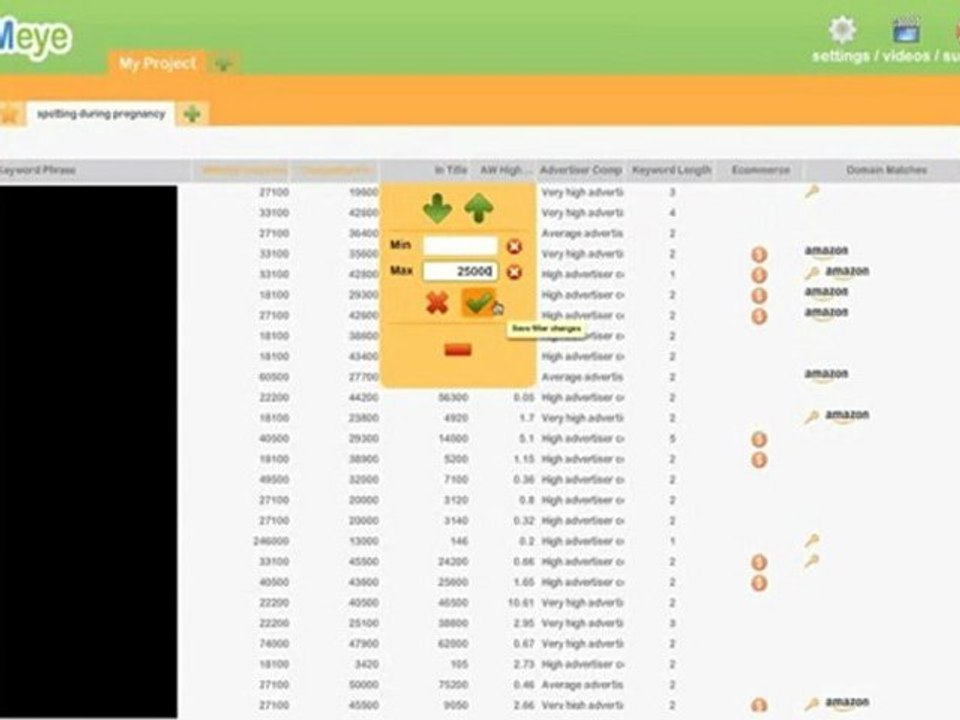Open the videos clapperboard icon

(x=906, y=29)
